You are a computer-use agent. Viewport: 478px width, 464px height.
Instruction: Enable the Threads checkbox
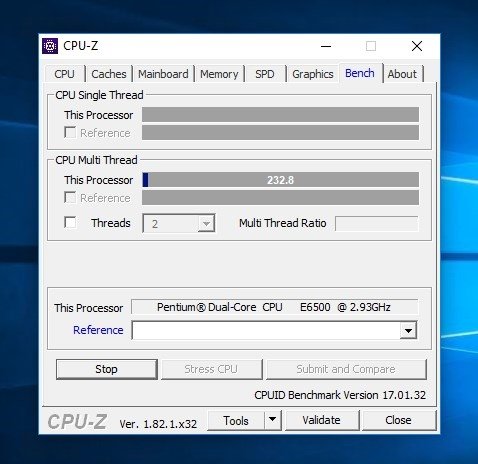(x=70, y=223)
